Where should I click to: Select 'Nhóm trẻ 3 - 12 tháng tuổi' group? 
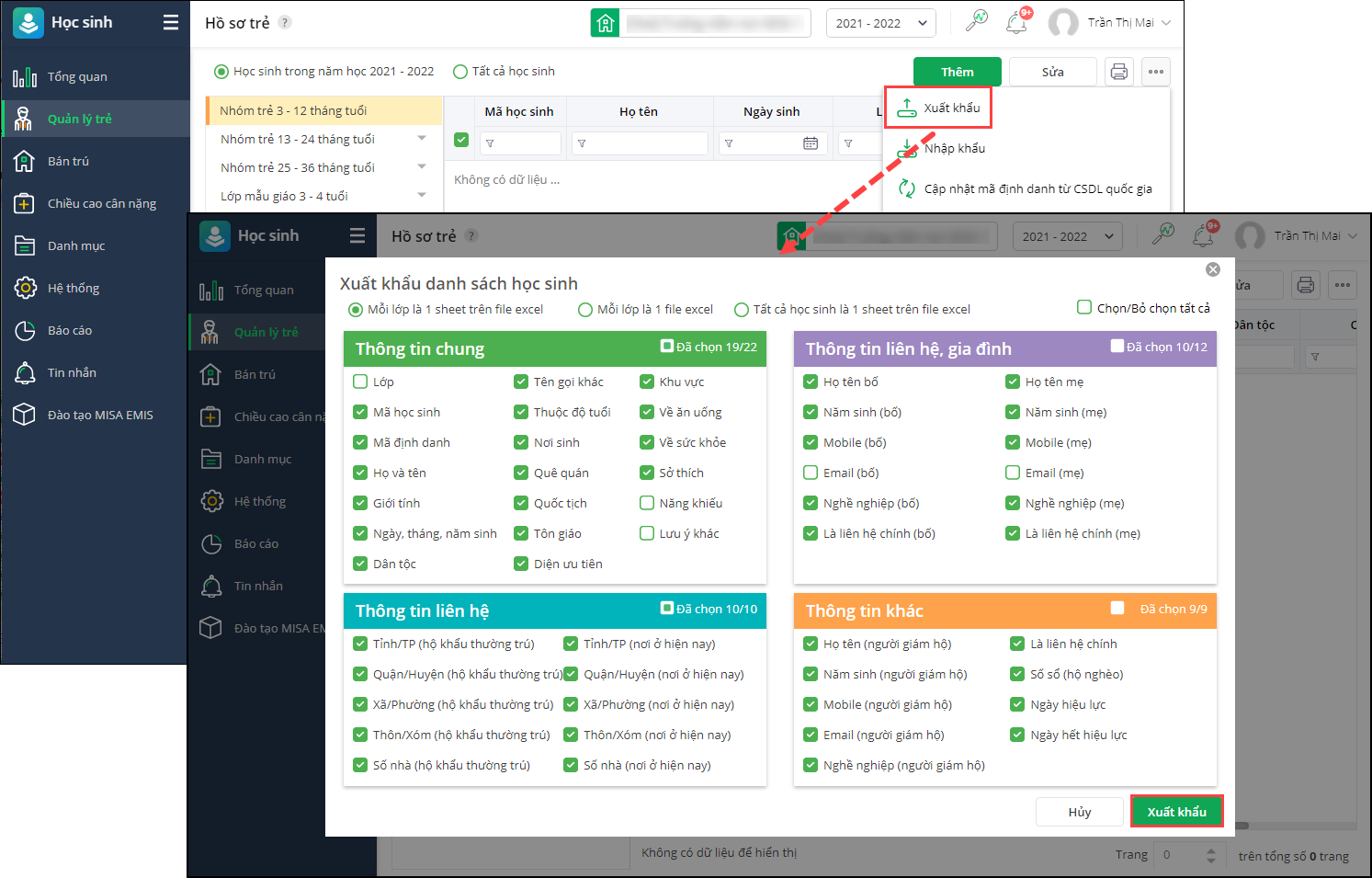324,110
